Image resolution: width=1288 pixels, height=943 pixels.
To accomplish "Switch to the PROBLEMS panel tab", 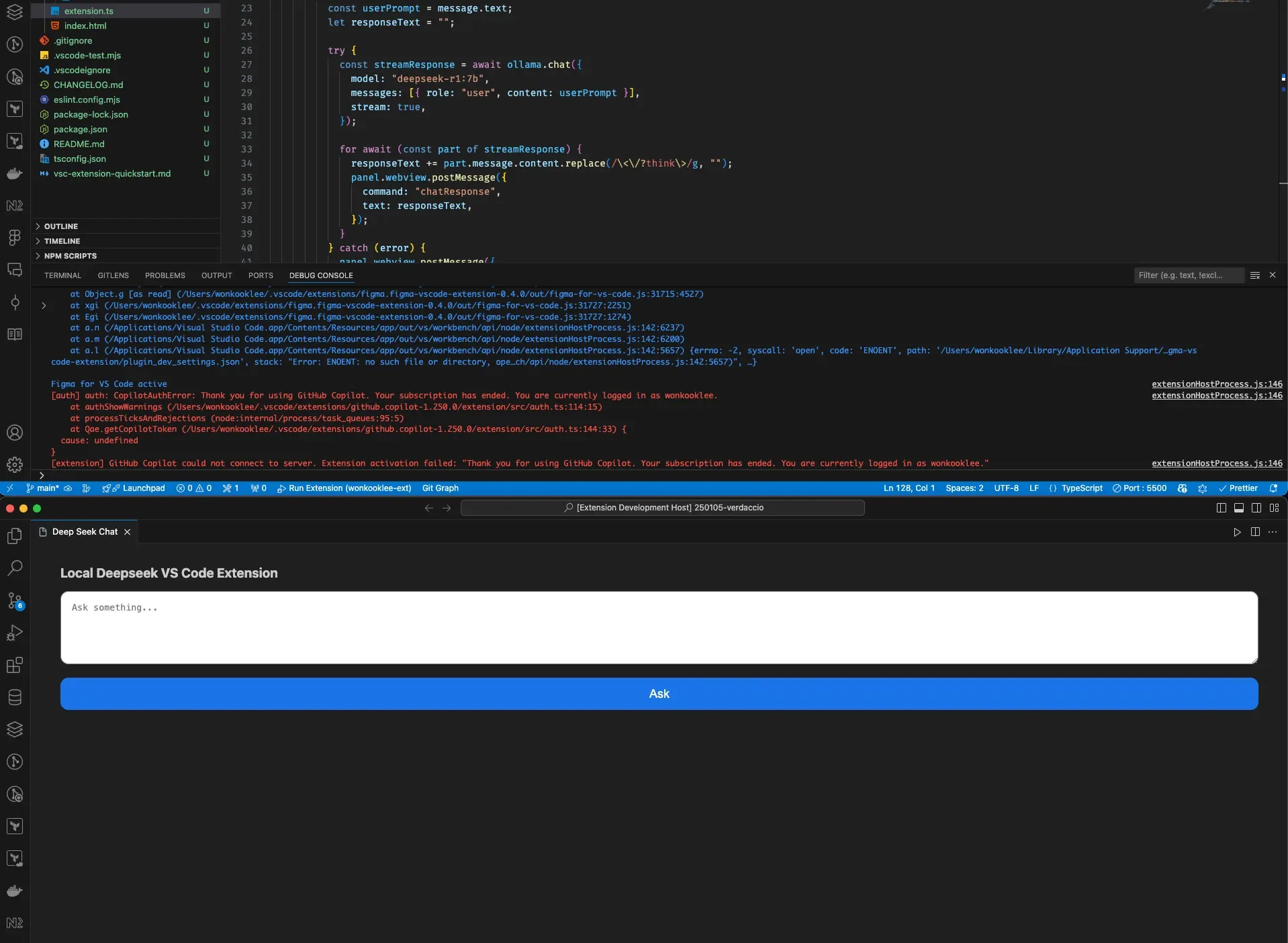I will click(x=165, y=275).
